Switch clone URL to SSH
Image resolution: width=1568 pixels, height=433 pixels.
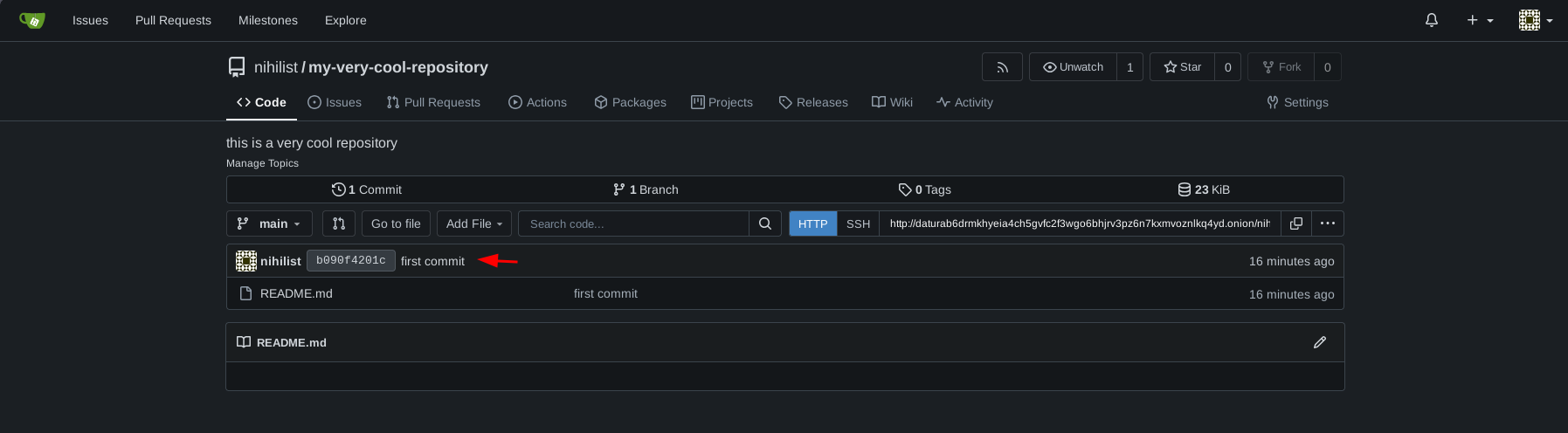pyautogui.click(x=858, y=223)
